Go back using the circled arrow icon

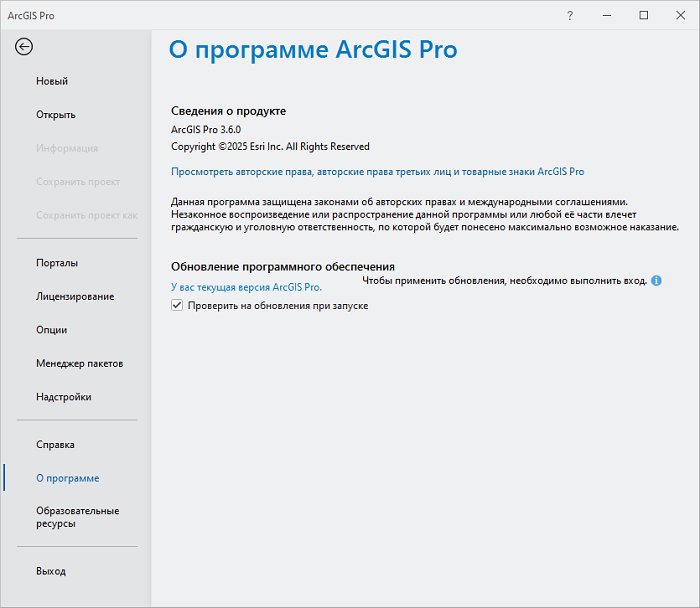(24, 46)
